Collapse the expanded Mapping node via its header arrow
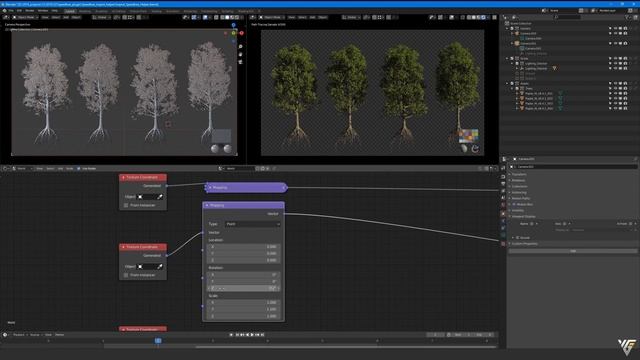The width and height of the screenshot is (640, 360). click(x=207, y=205)
